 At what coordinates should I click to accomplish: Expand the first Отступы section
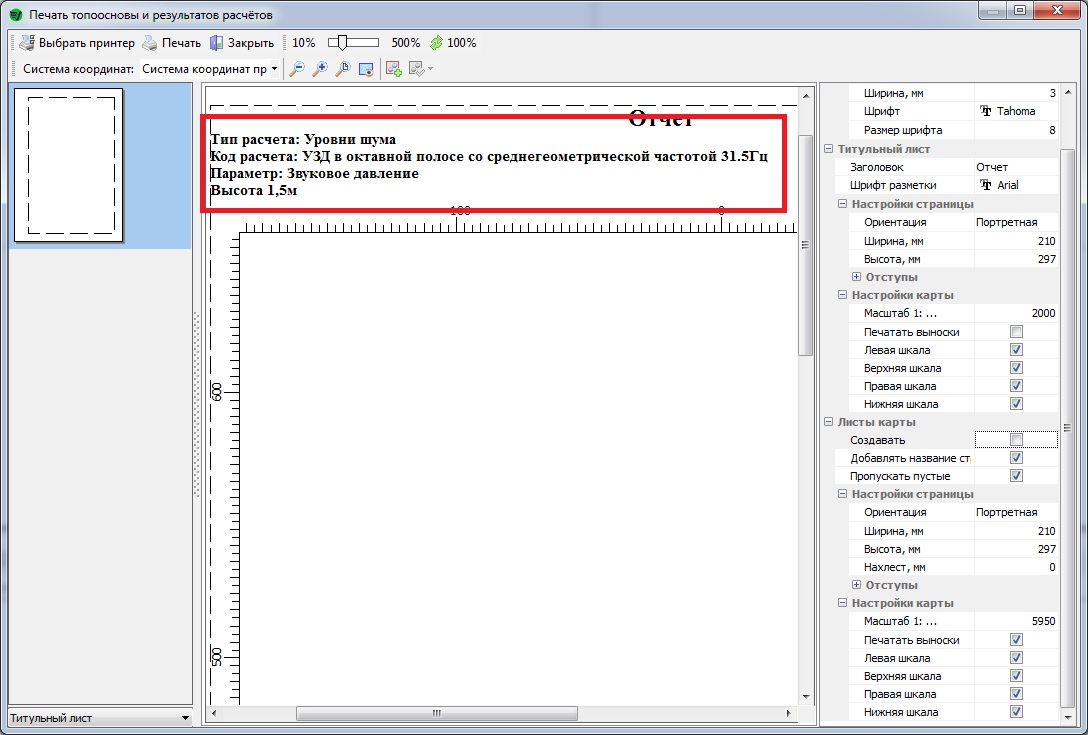856,277
